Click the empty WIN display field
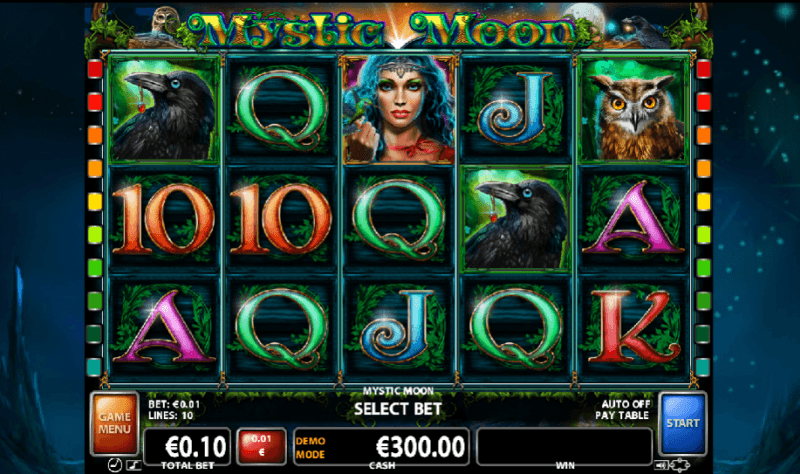 point(564,448)
